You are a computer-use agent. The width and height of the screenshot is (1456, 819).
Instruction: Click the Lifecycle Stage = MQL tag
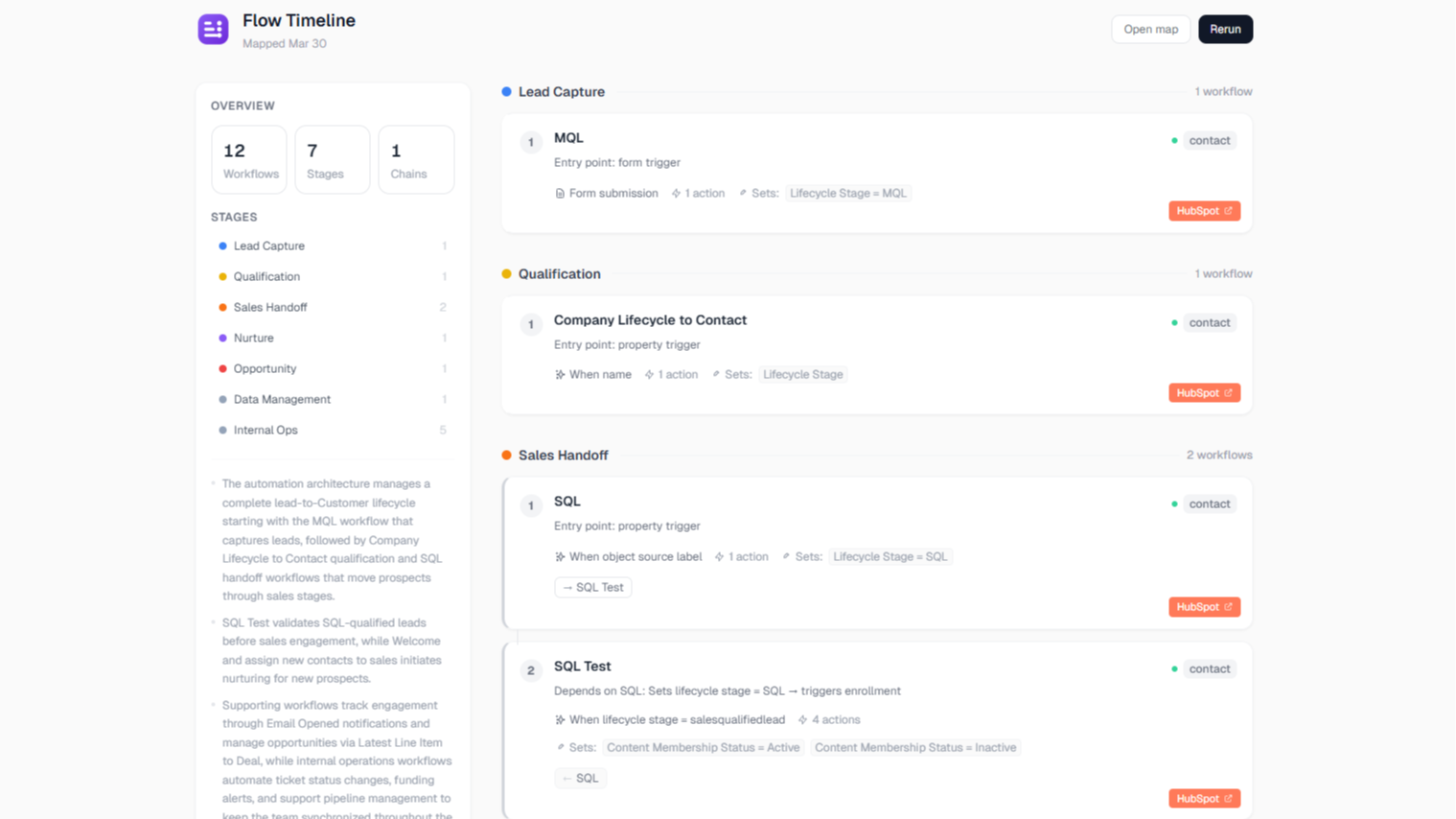coord(847,194)
